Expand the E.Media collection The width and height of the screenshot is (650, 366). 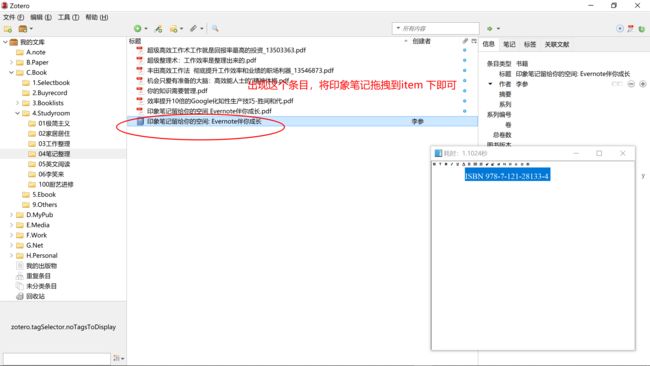tap(11, 225)
